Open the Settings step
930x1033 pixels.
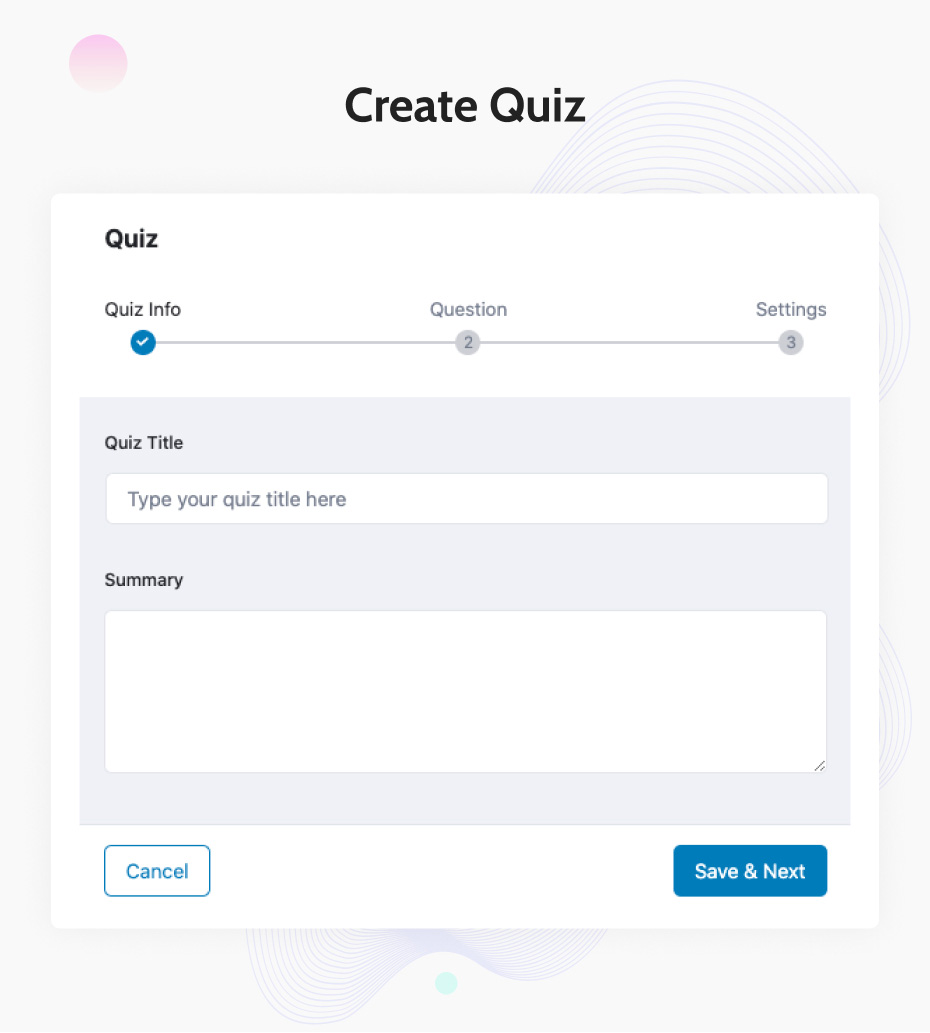tap(791, 310)
